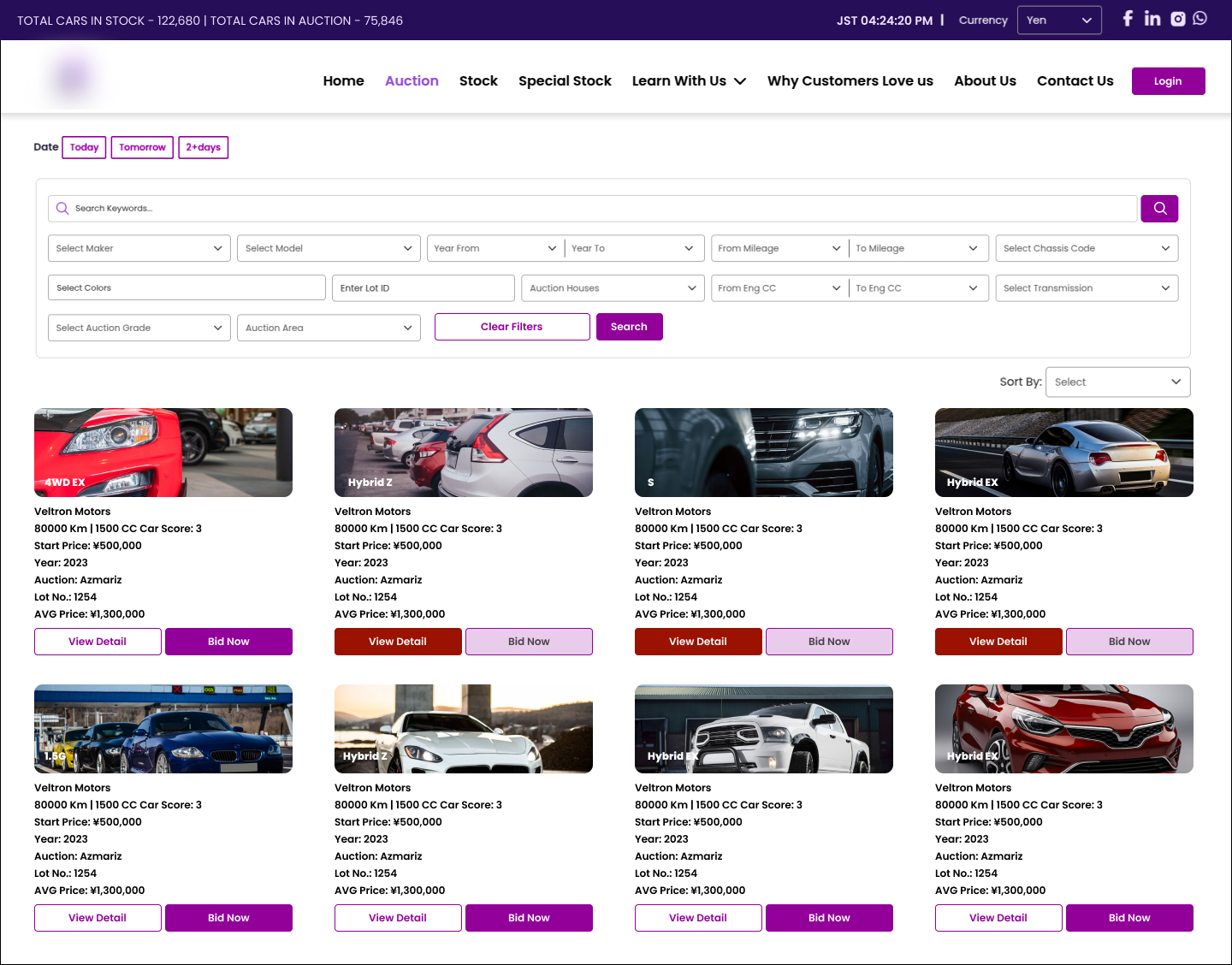Click Bid Now under silver coupe Hybrid EX
1232x965 pixels.
click(x=1129, y=642)
